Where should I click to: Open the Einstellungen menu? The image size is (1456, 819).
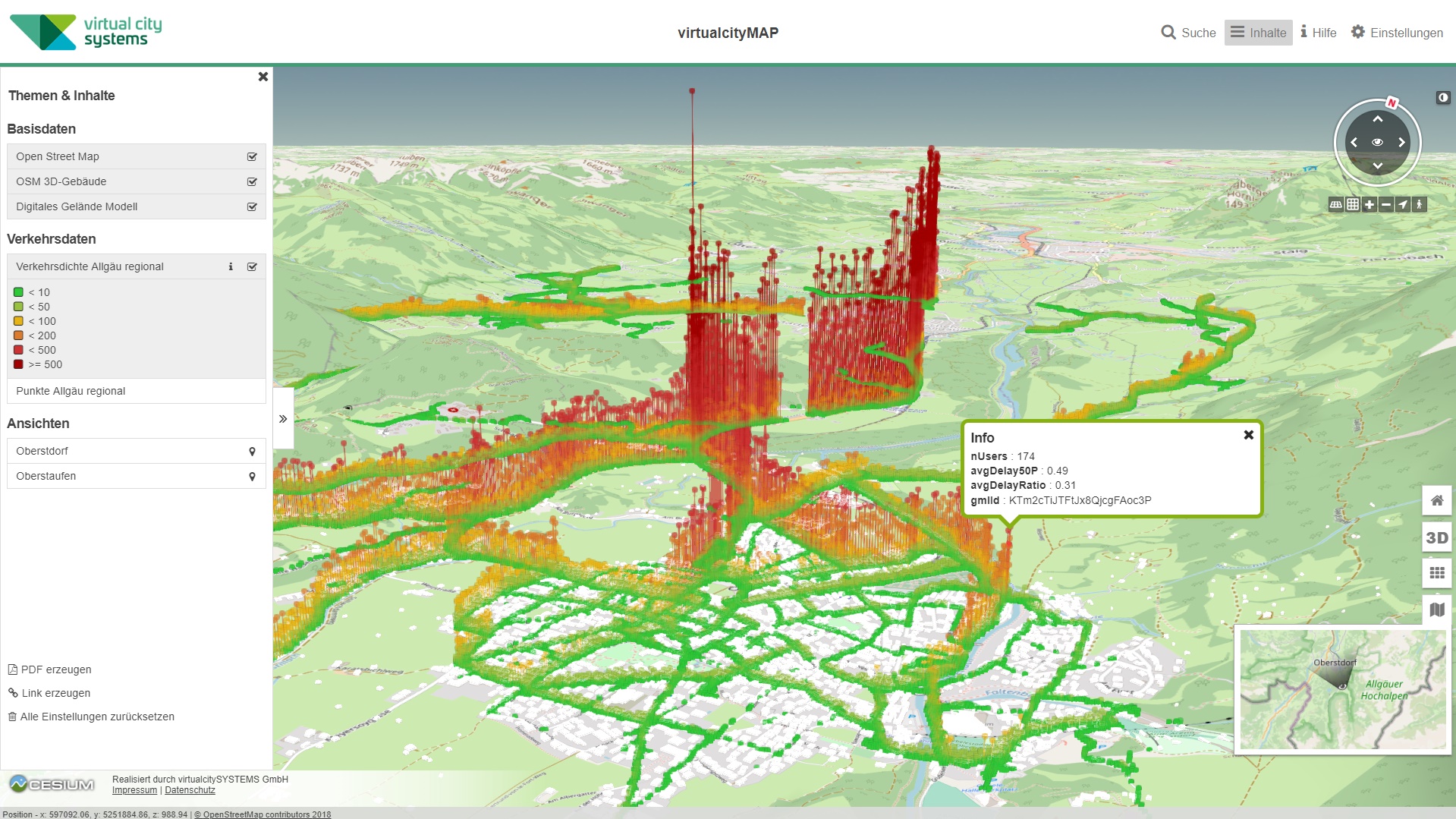point(1397,33)
